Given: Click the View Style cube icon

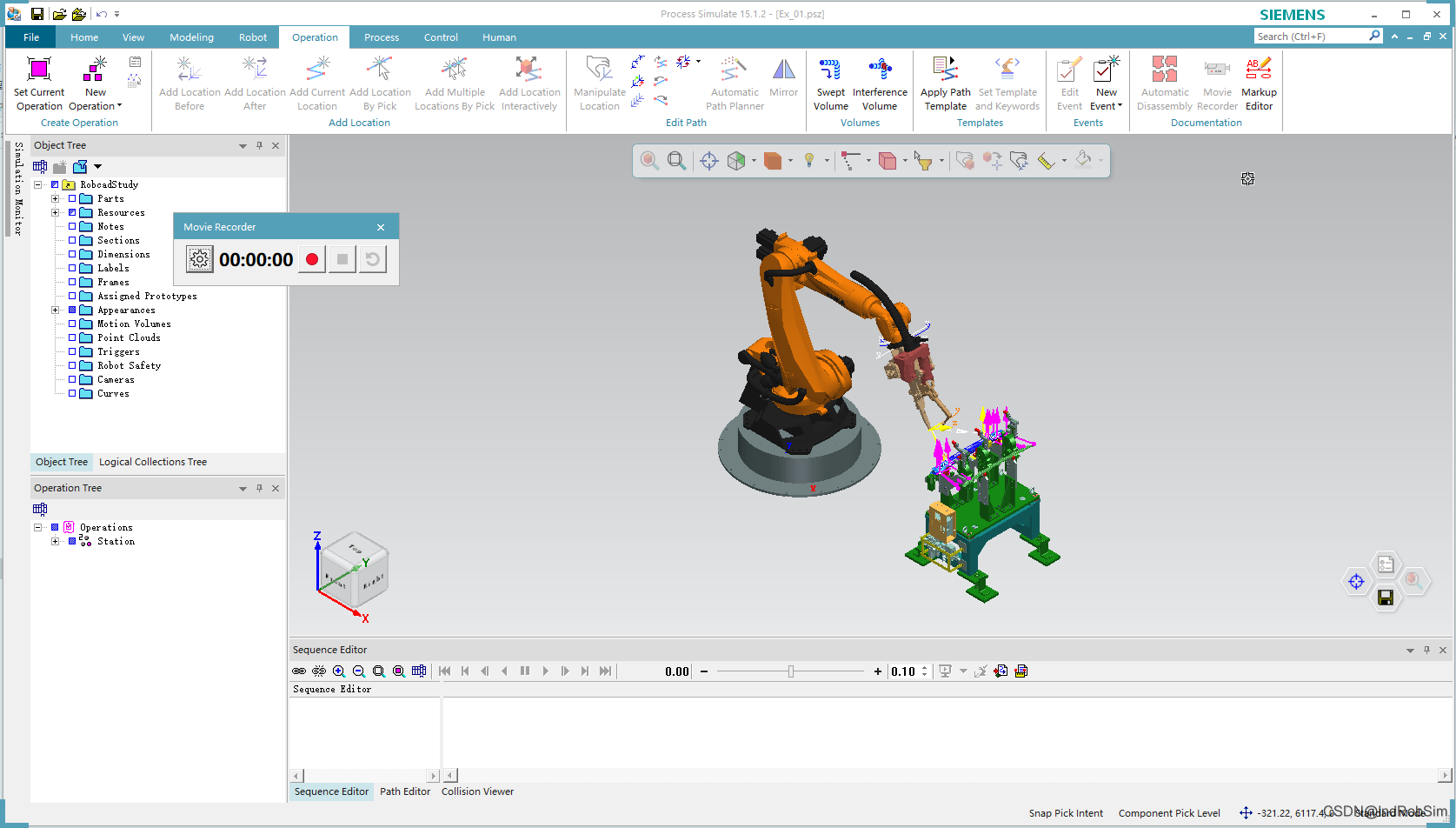Looking at the screenshot, I should (736, 160).
